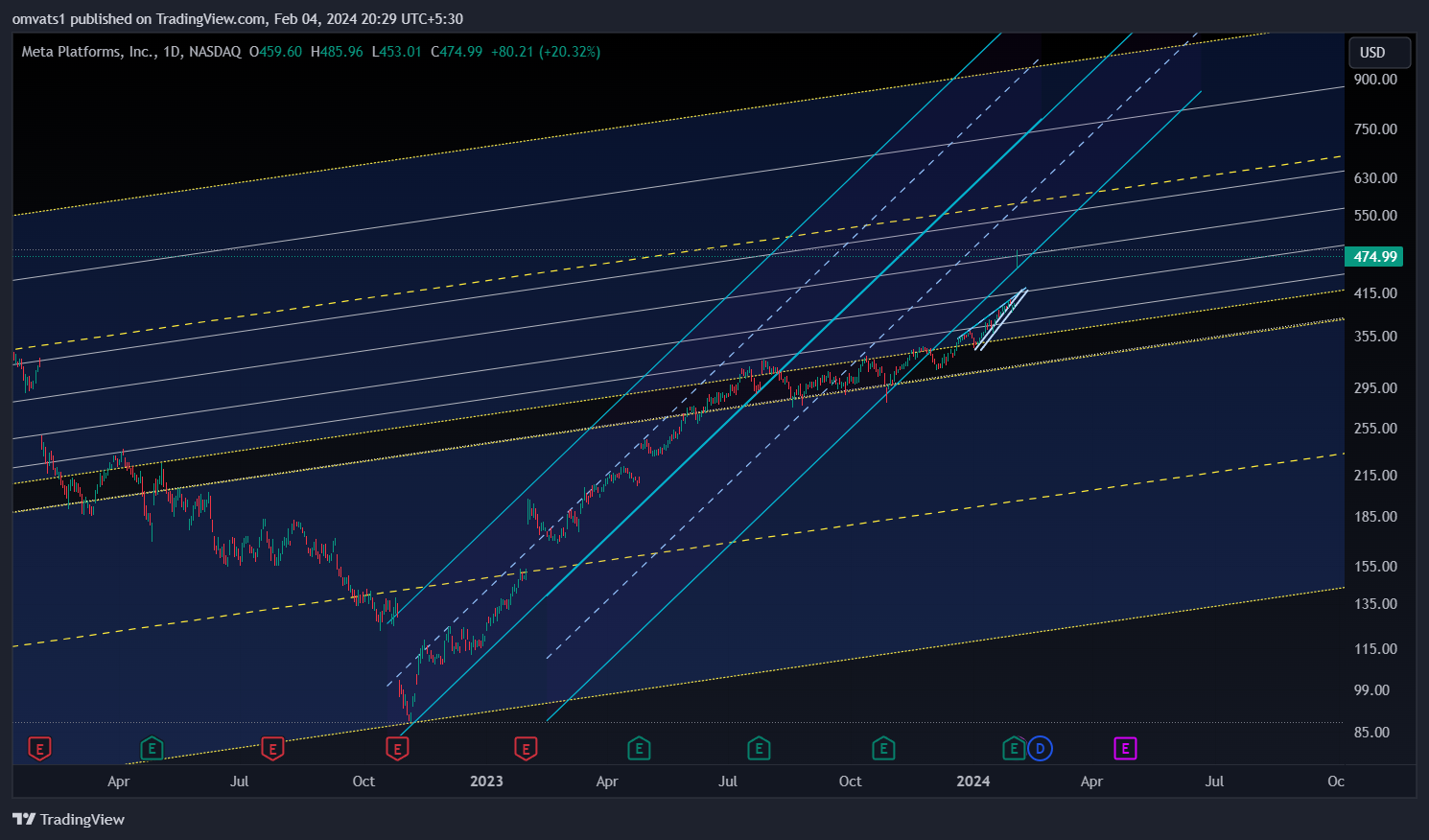Click the blue dividend D marker
The width and height of the screenshot is (1429, 840).
coord(1040,748)
